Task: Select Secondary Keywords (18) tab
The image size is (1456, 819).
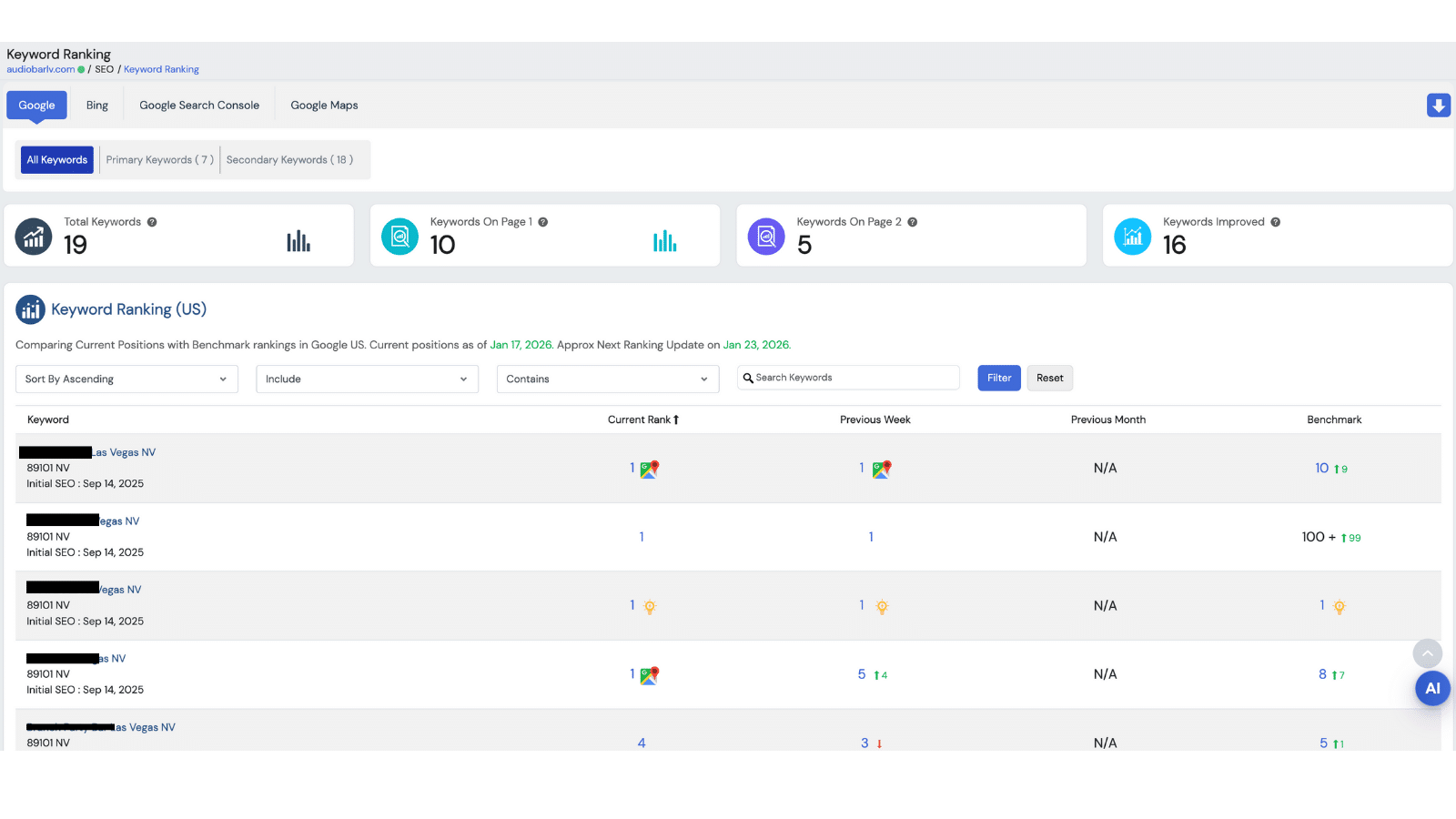Action: 289,160
